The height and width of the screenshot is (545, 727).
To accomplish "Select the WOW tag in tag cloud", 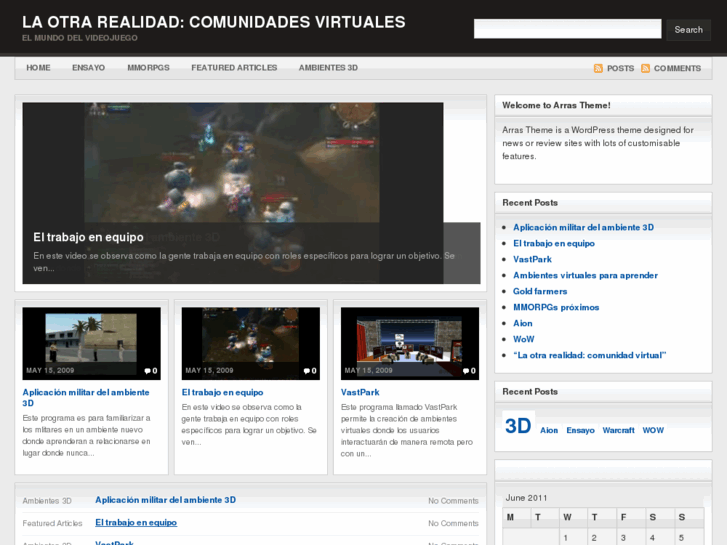I will 653,430.
